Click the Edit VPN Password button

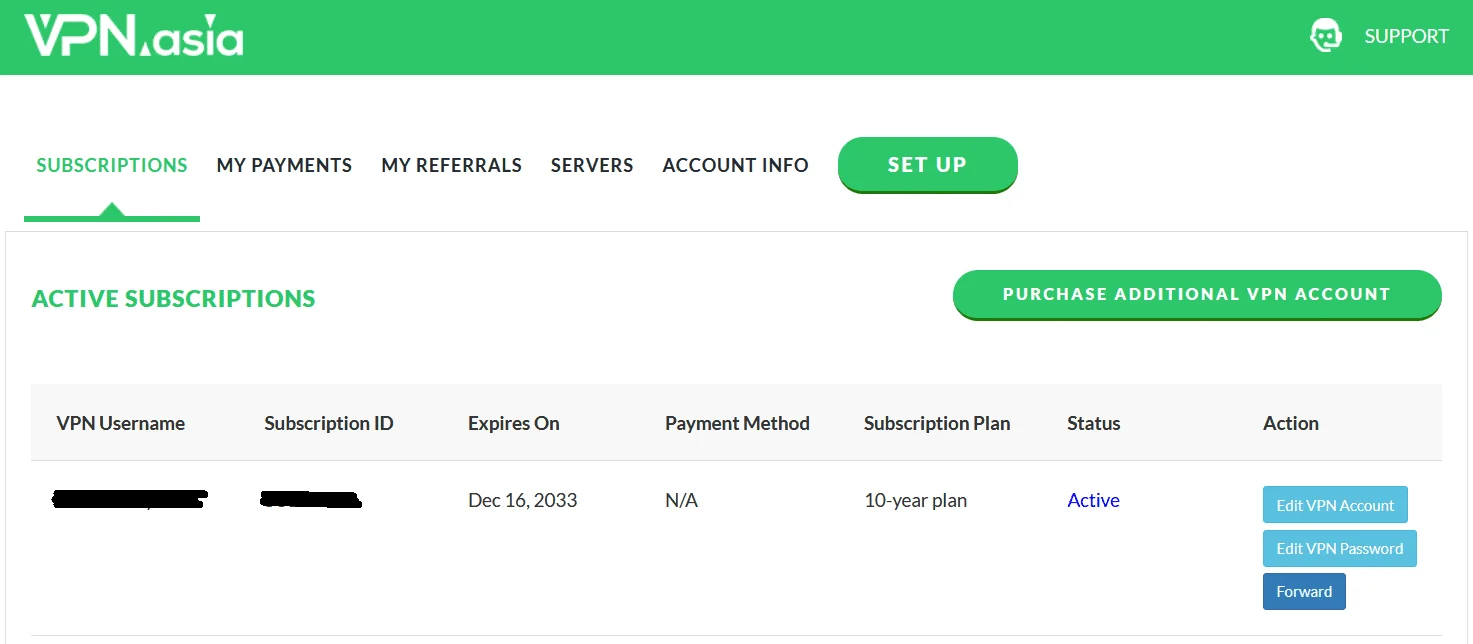tap(1340, 548)
